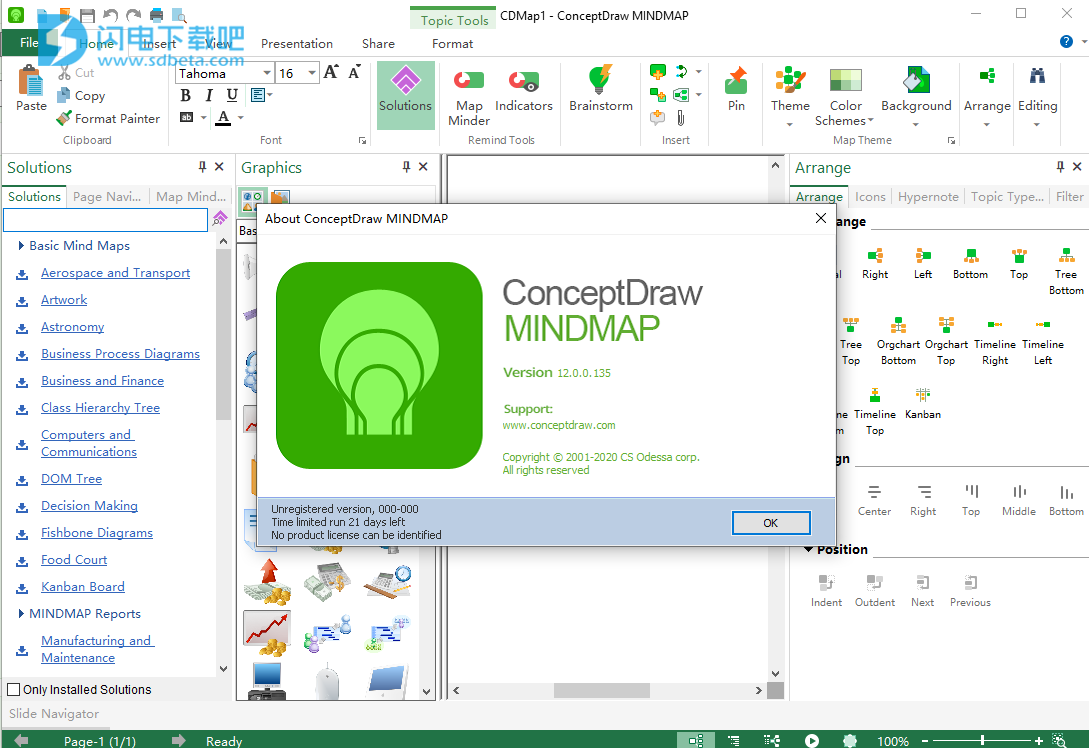Click OK in About dialog
Screen dimensions: 1089x748
click(x=771, y=523)
